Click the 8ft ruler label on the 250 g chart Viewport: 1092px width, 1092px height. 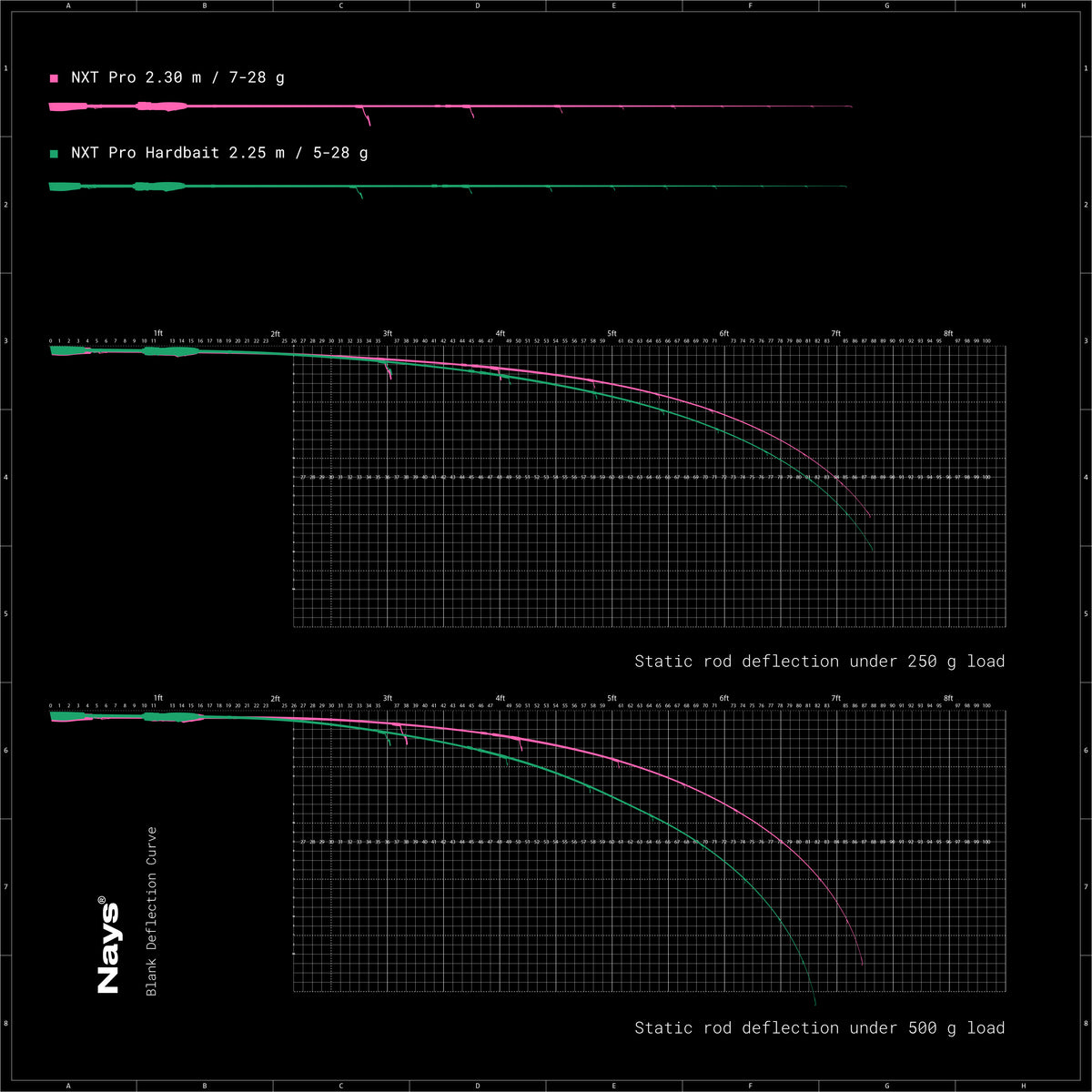pos(948,334)
